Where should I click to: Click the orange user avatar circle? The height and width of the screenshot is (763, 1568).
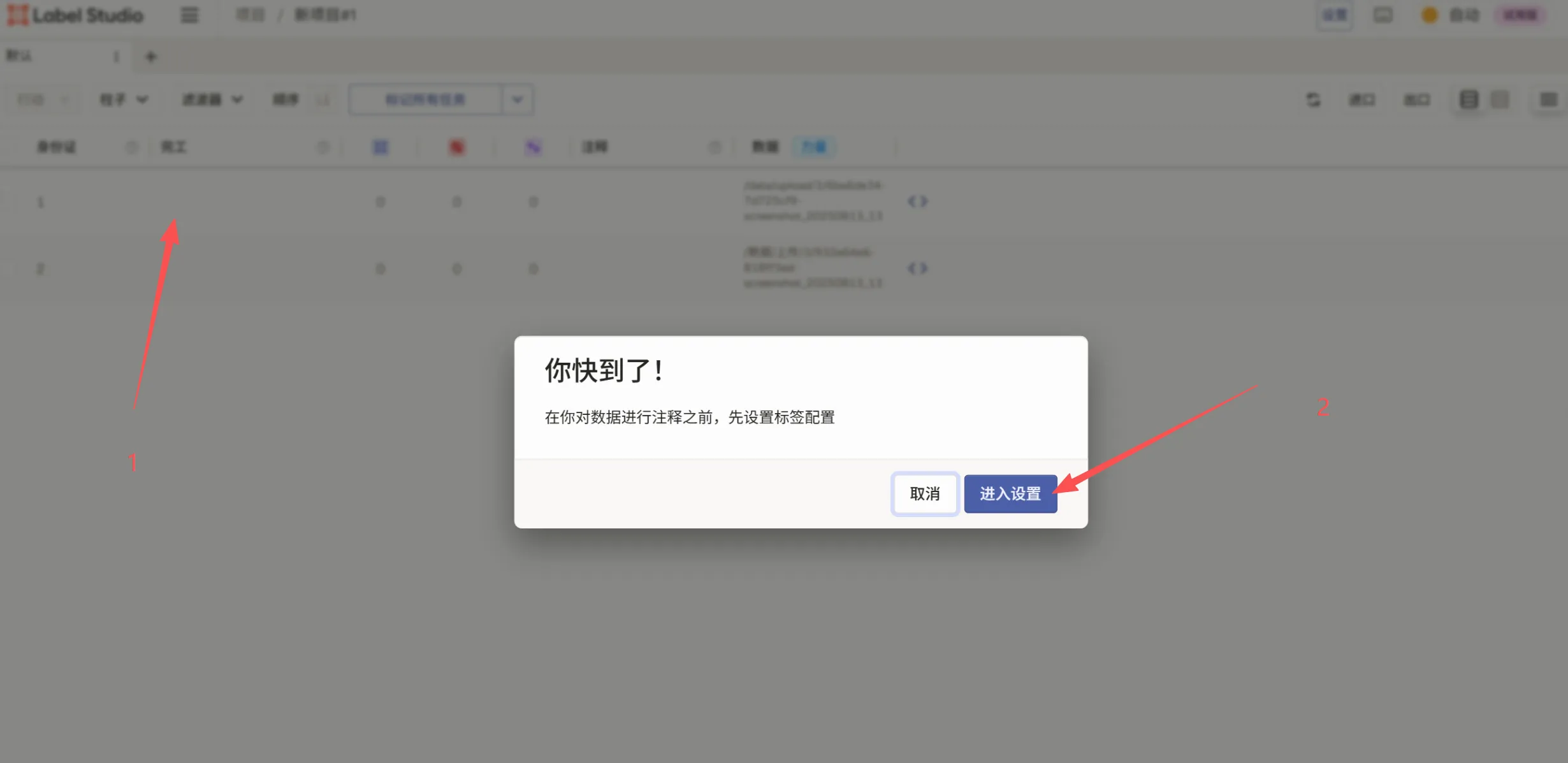(1429, 15)
